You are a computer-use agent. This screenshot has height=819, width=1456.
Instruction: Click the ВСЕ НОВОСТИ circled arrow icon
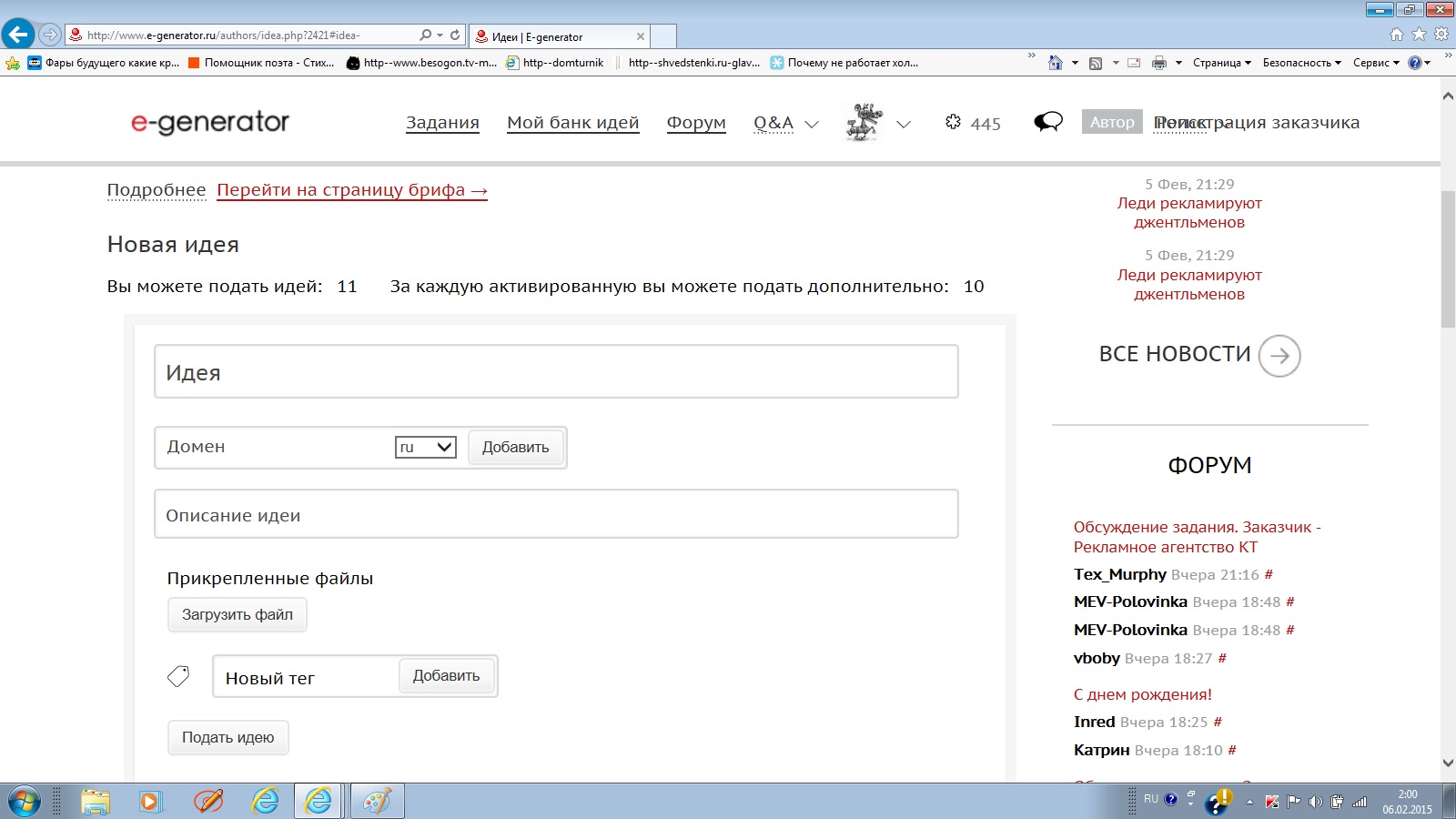(1279, 356)
